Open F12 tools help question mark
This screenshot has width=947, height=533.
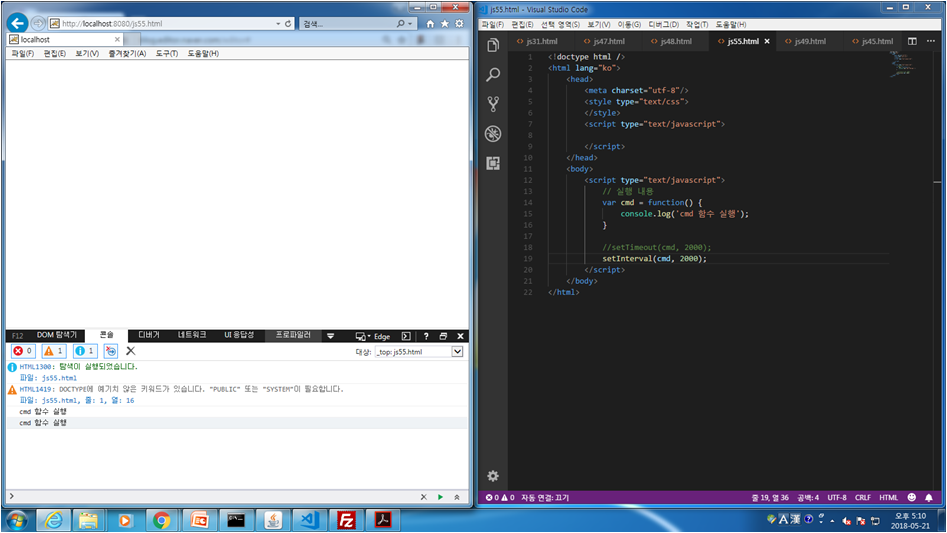tap(426, 336)
